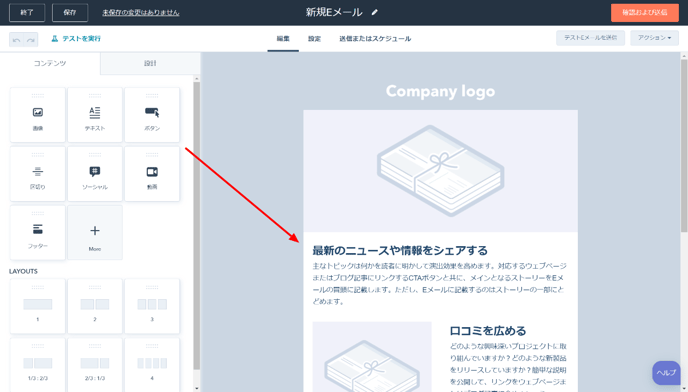The image size is (688, 392).
Task: Select the button (ボタン) content module
Action: pyautogui.click(x=152, y=115)
